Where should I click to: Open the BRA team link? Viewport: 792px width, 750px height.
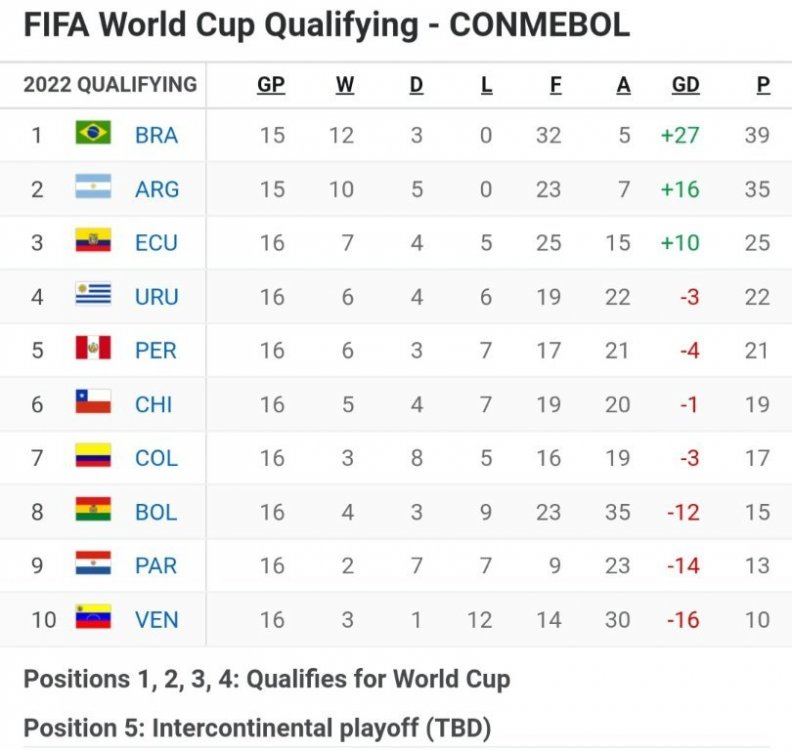(x=156, y=135)
